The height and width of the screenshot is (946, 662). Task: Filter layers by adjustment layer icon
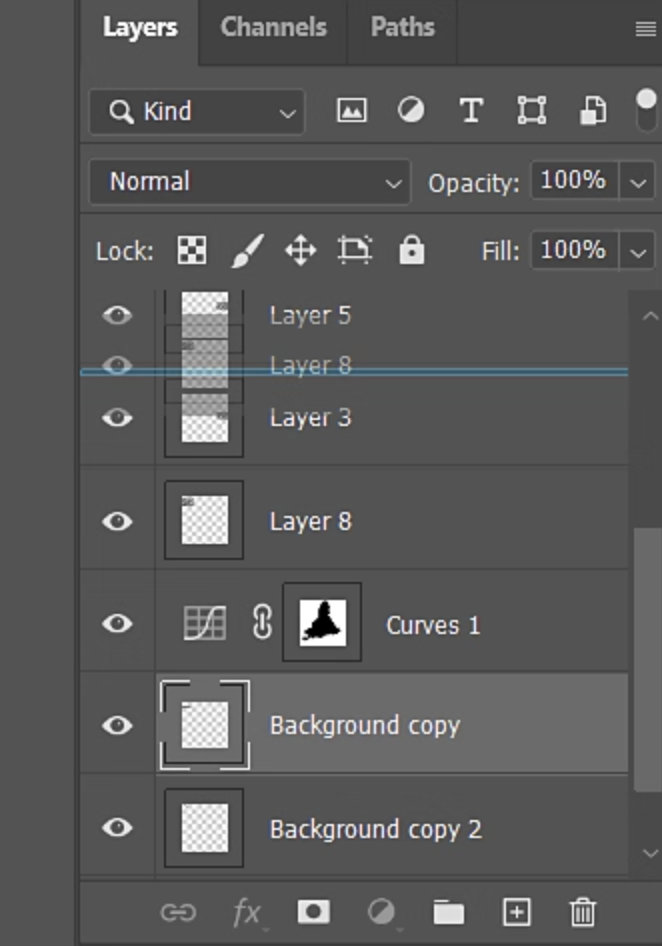(x=410, y=111)
